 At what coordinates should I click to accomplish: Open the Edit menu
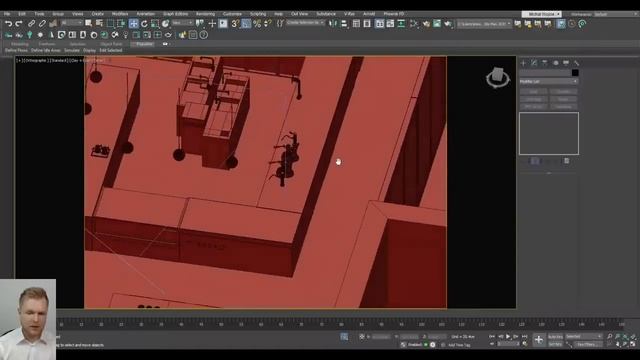click(22, 14)
